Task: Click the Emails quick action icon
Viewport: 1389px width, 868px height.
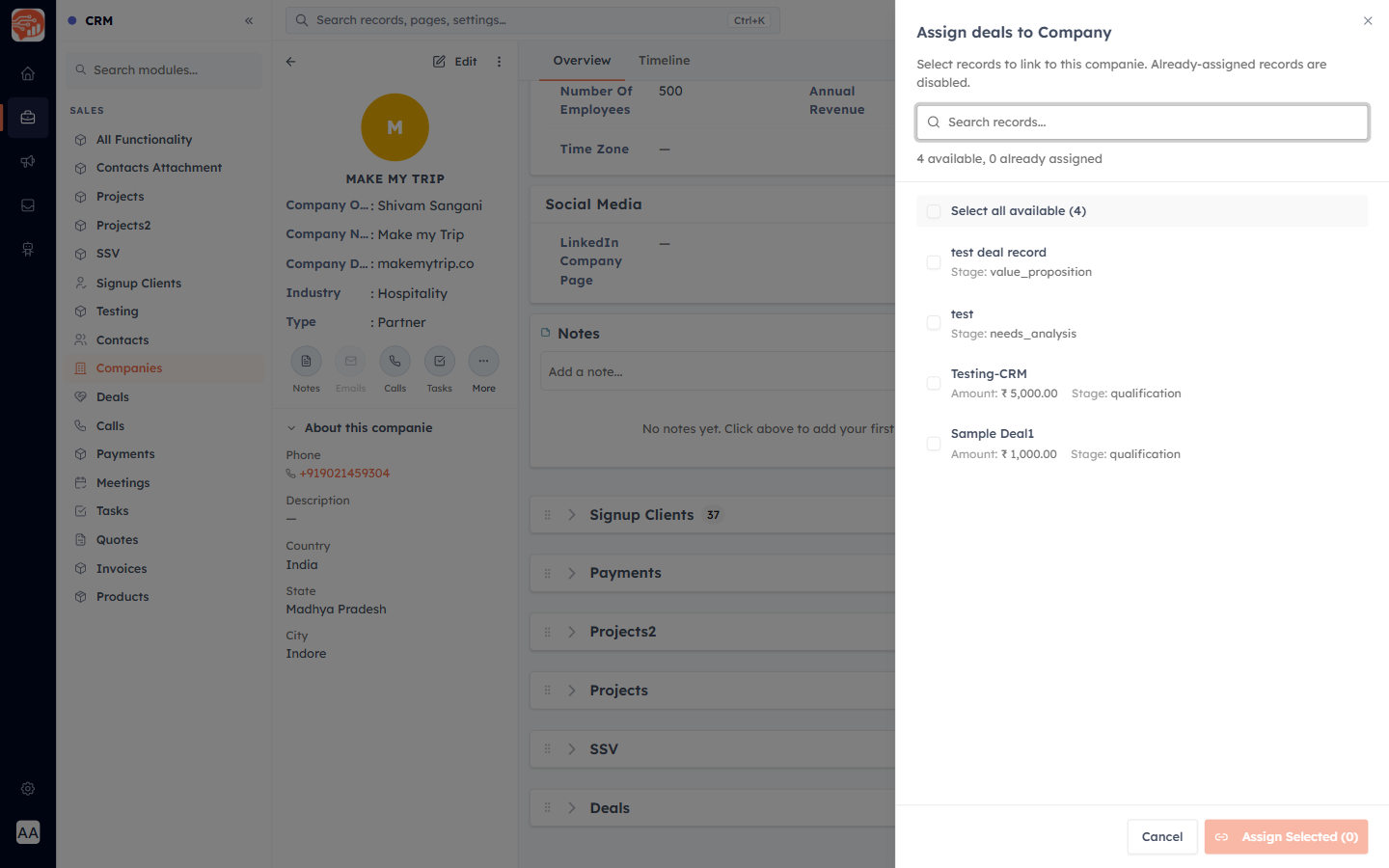Action: coord(350,361)
